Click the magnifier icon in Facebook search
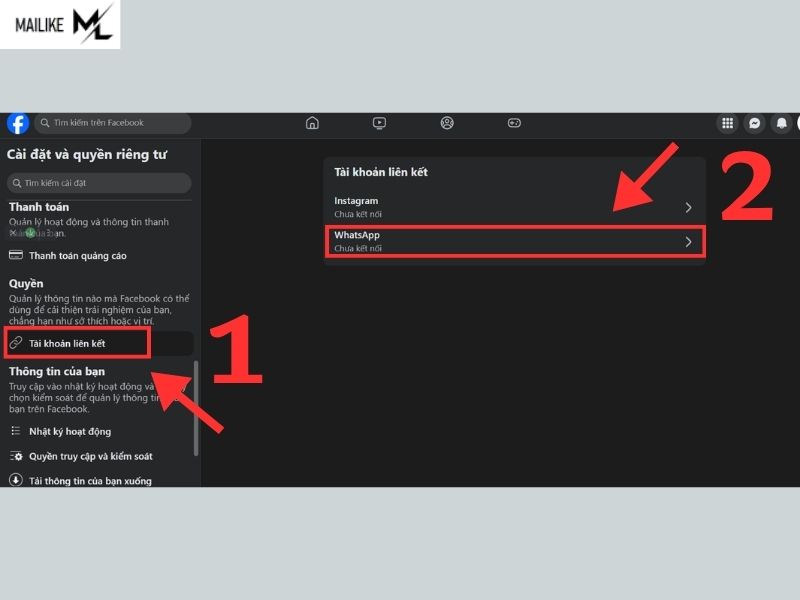Viewport: 800px width, 600px height. pyautogui.click(x=45, y=123)
